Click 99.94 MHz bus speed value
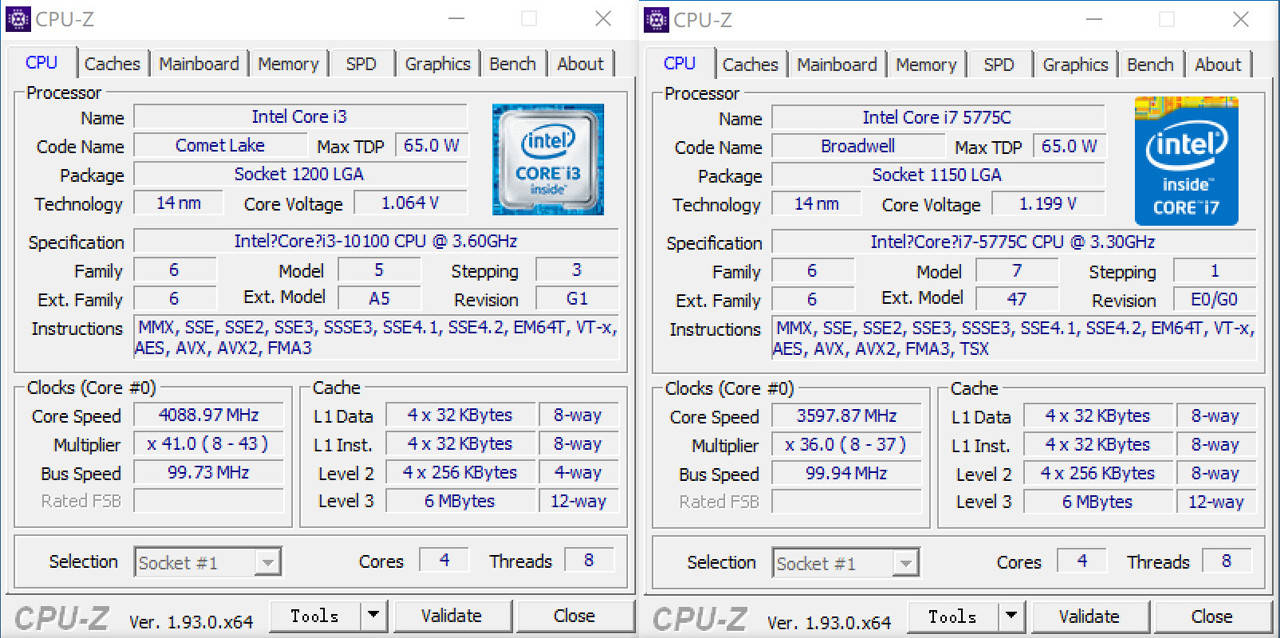The width and height of the screenshot is (1280, 638). pyautogui.click(x=846, y=474)
